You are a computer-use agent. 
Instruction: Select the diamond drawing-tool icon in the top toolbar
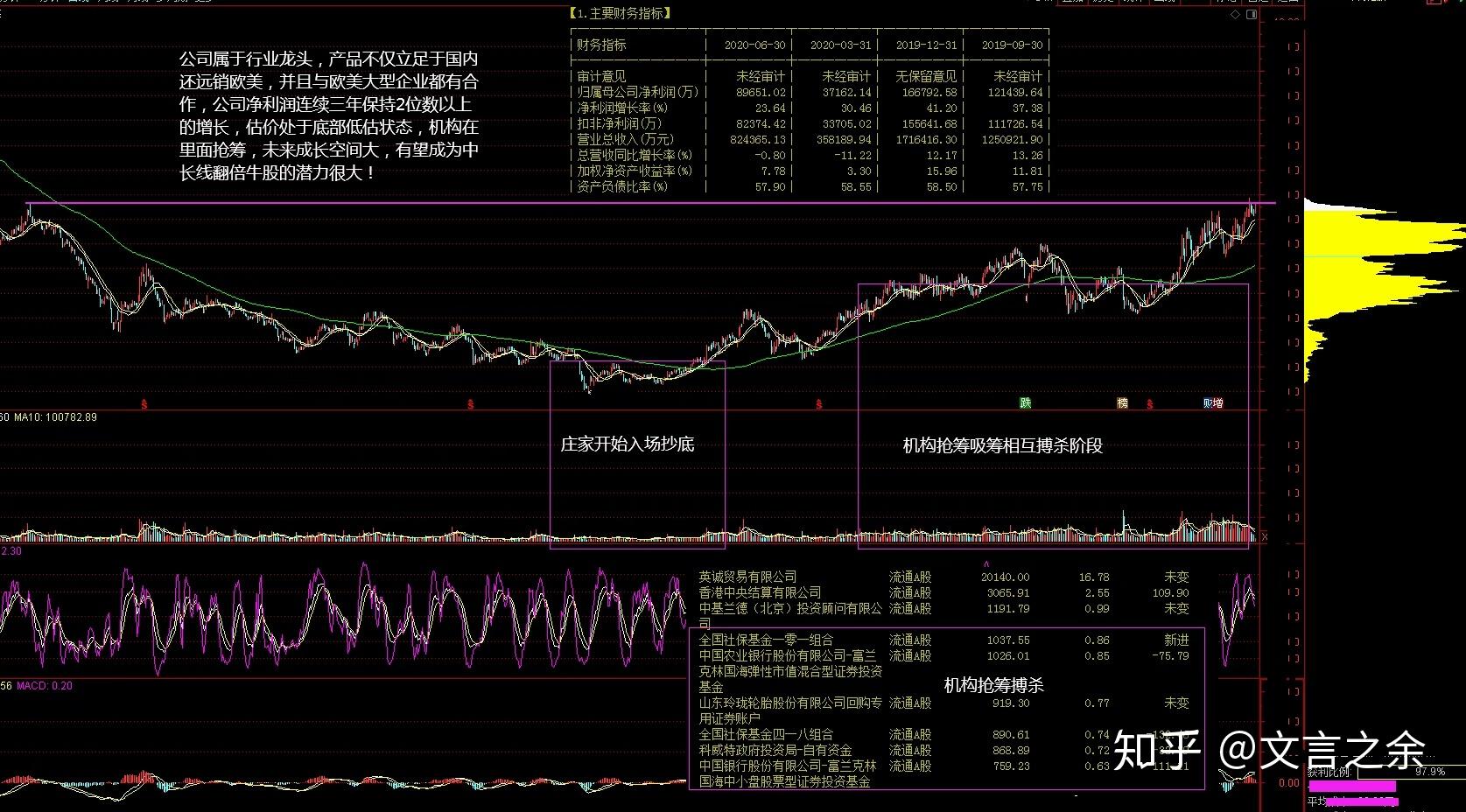tap(1236, 14)
